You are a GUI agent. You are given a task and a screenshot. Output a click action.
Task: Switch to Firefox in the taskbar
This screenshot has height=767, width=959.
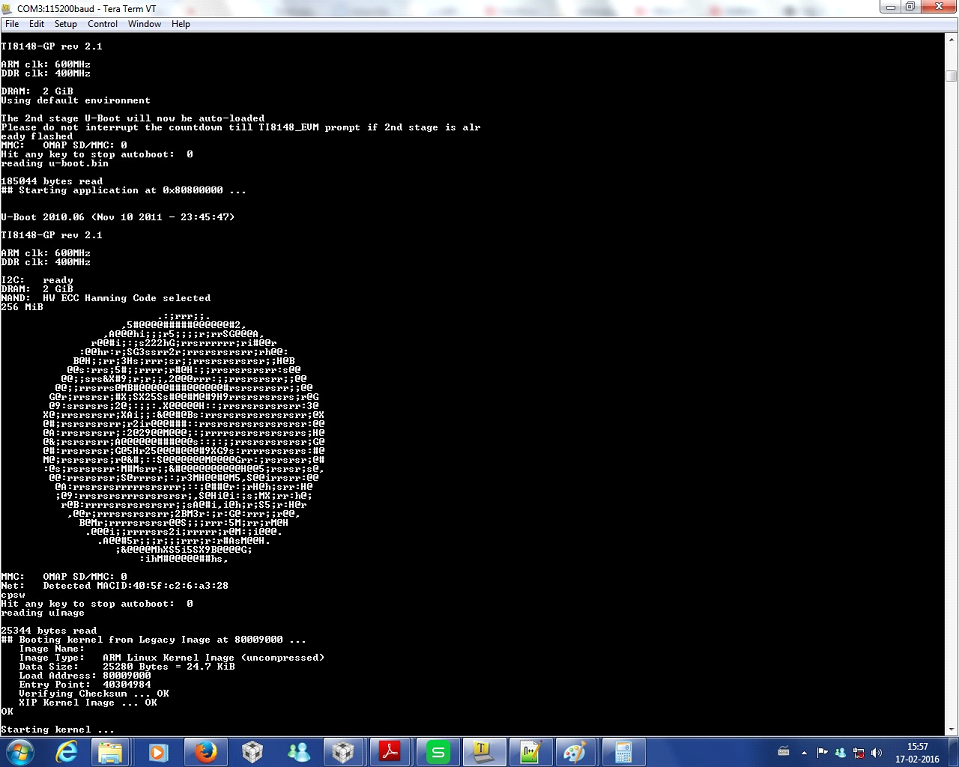206,752
